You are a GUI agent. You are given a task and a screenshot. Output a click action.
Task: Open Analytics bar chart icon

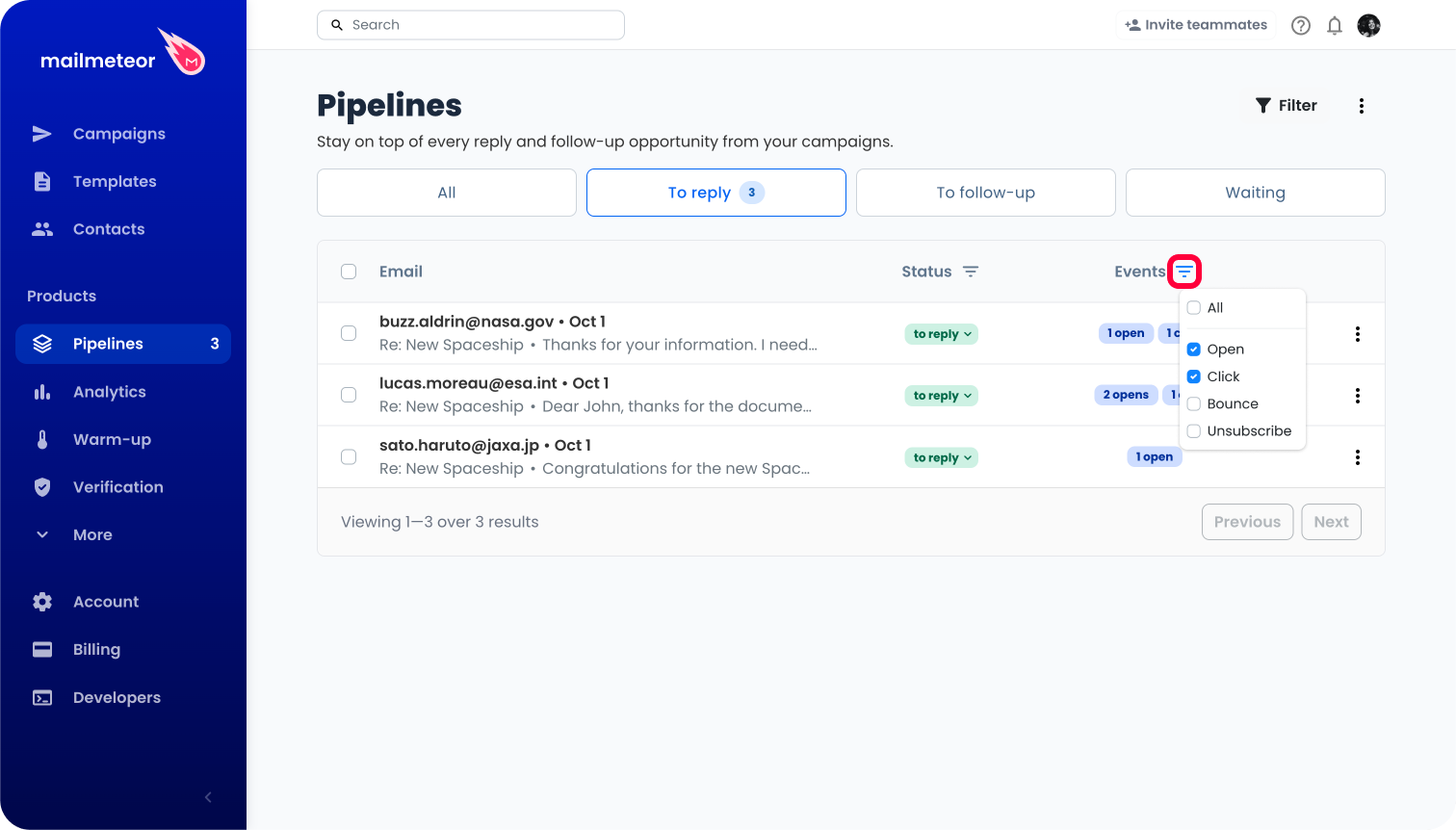42,392
